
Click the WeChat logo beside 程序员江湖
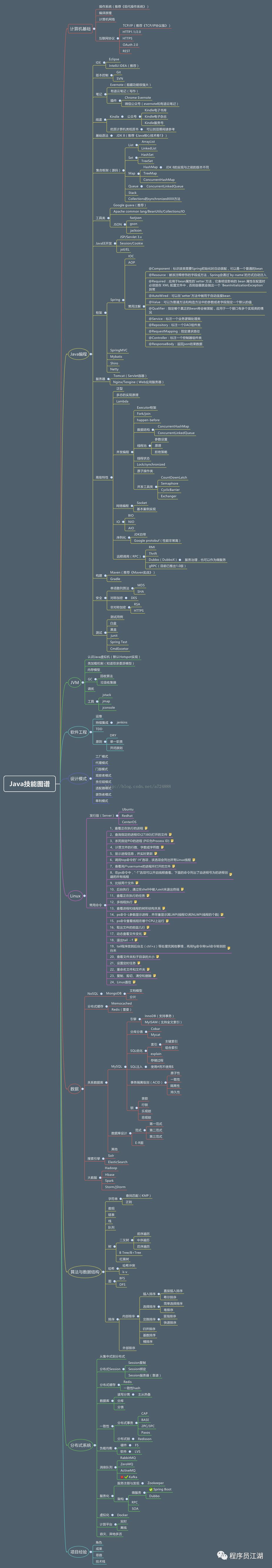pyautogui.click(x=223, y=1555)
